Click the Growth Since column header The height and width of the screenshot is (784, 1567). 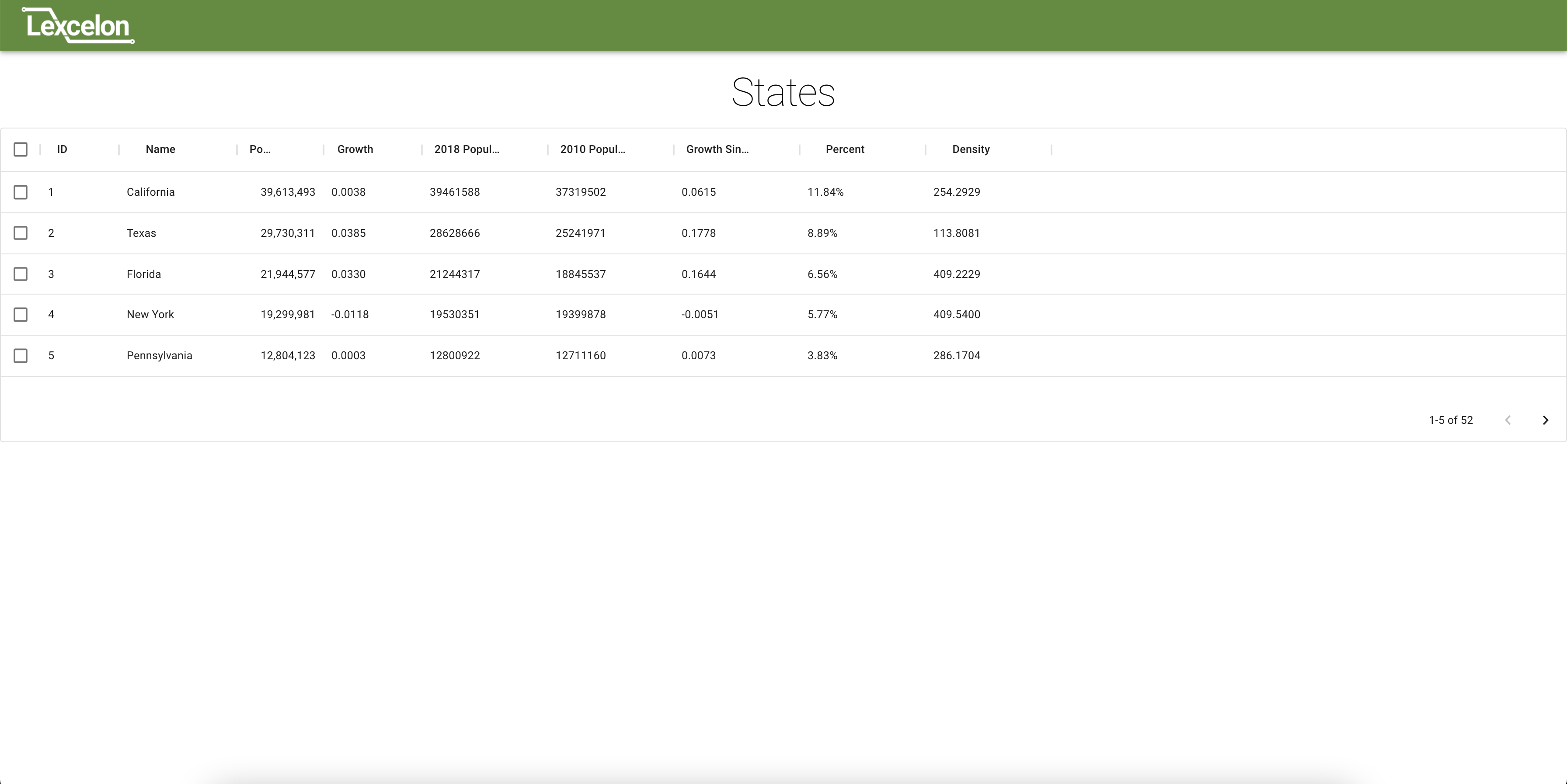[x=717, y=149]
